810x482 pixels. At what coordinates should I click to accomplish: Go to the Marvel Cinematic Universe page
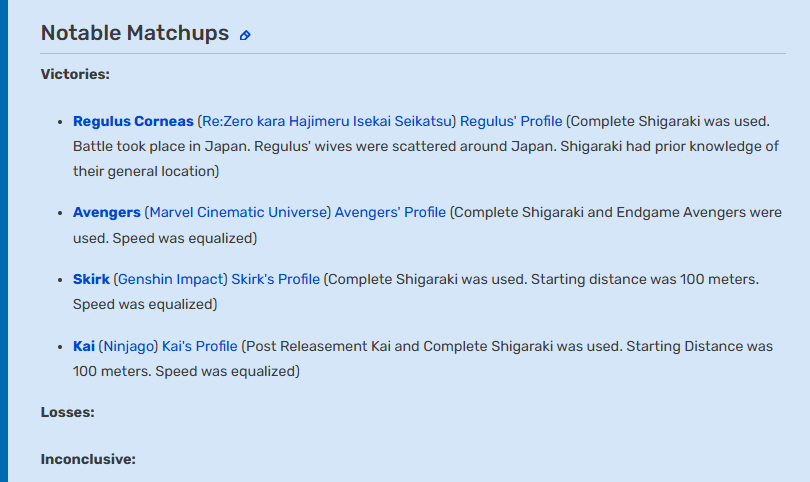coord(238,212)
